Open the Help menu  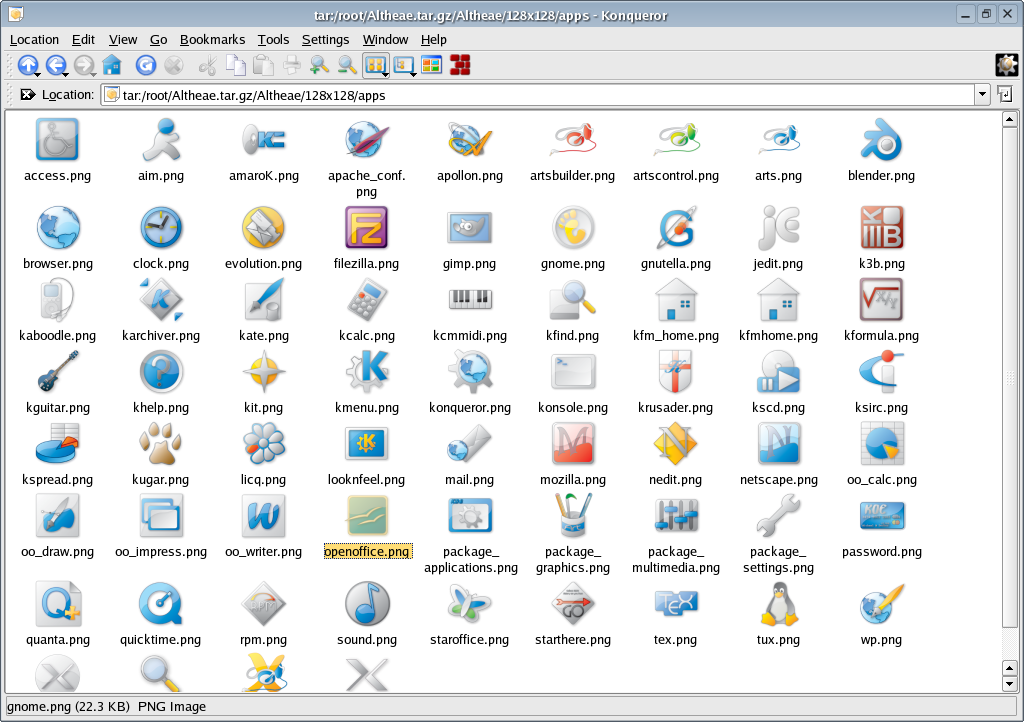click(x=434, y=40)
